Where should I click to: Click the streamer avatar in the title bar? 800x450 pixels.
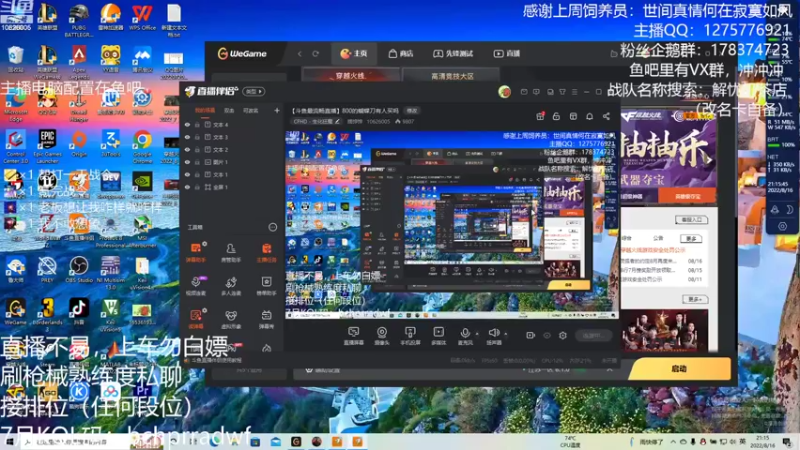click(504, 92)
